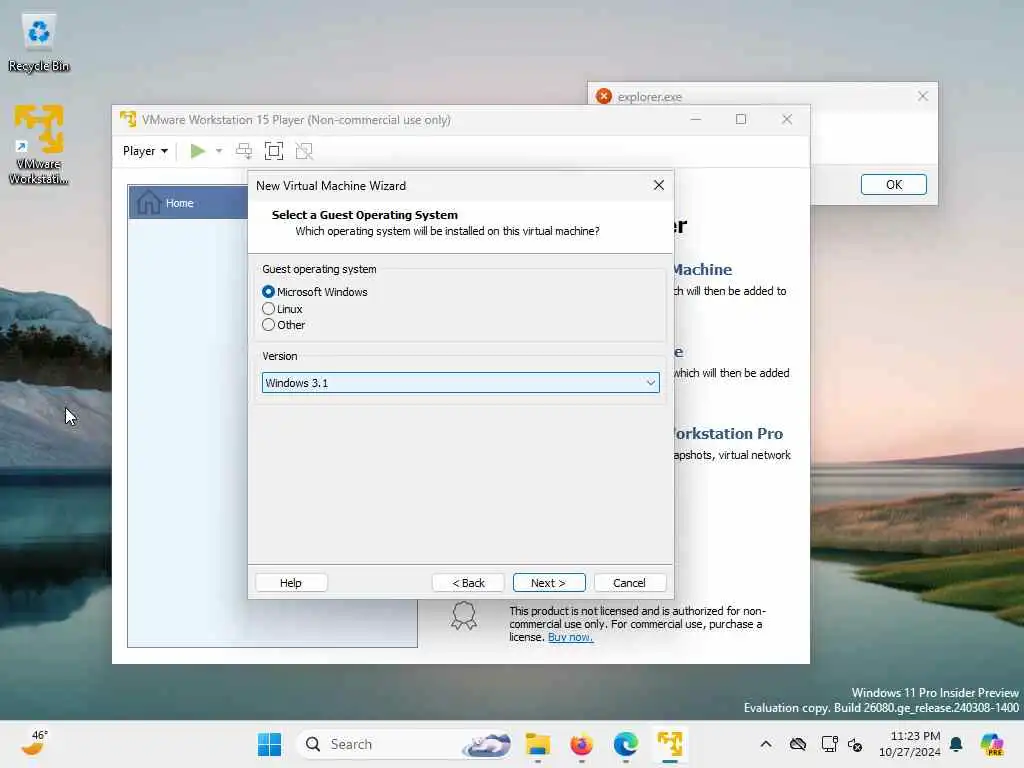The height and width of the screenshot is (768, 1024).
Task: Click the VMware Player taskbar icon
Action: point(670,744)
